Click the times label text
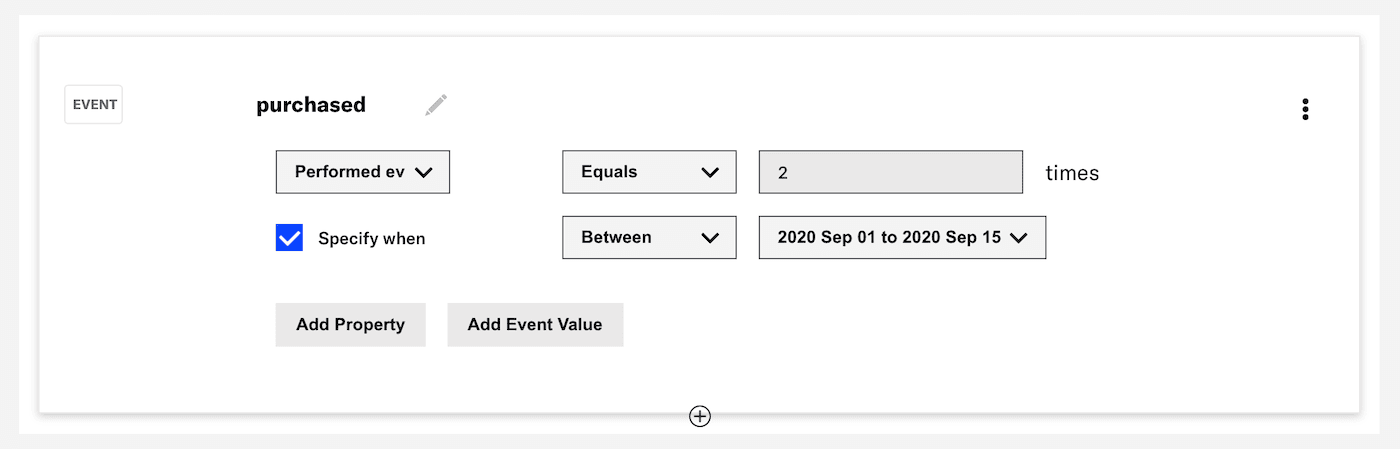1400x449 pixels. (1072, 173)
